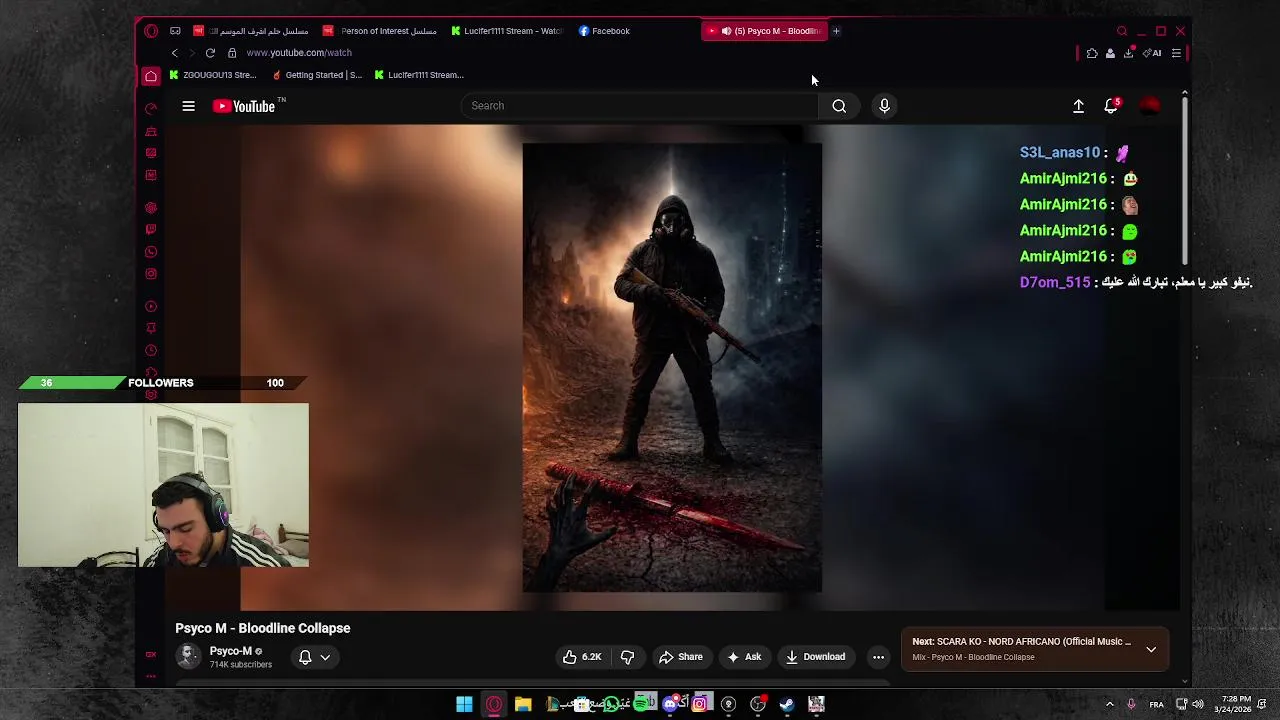Open the volume speaker tray icon
The height and width of the screenshot is (720, 1280).
[x=1198, y=704]
